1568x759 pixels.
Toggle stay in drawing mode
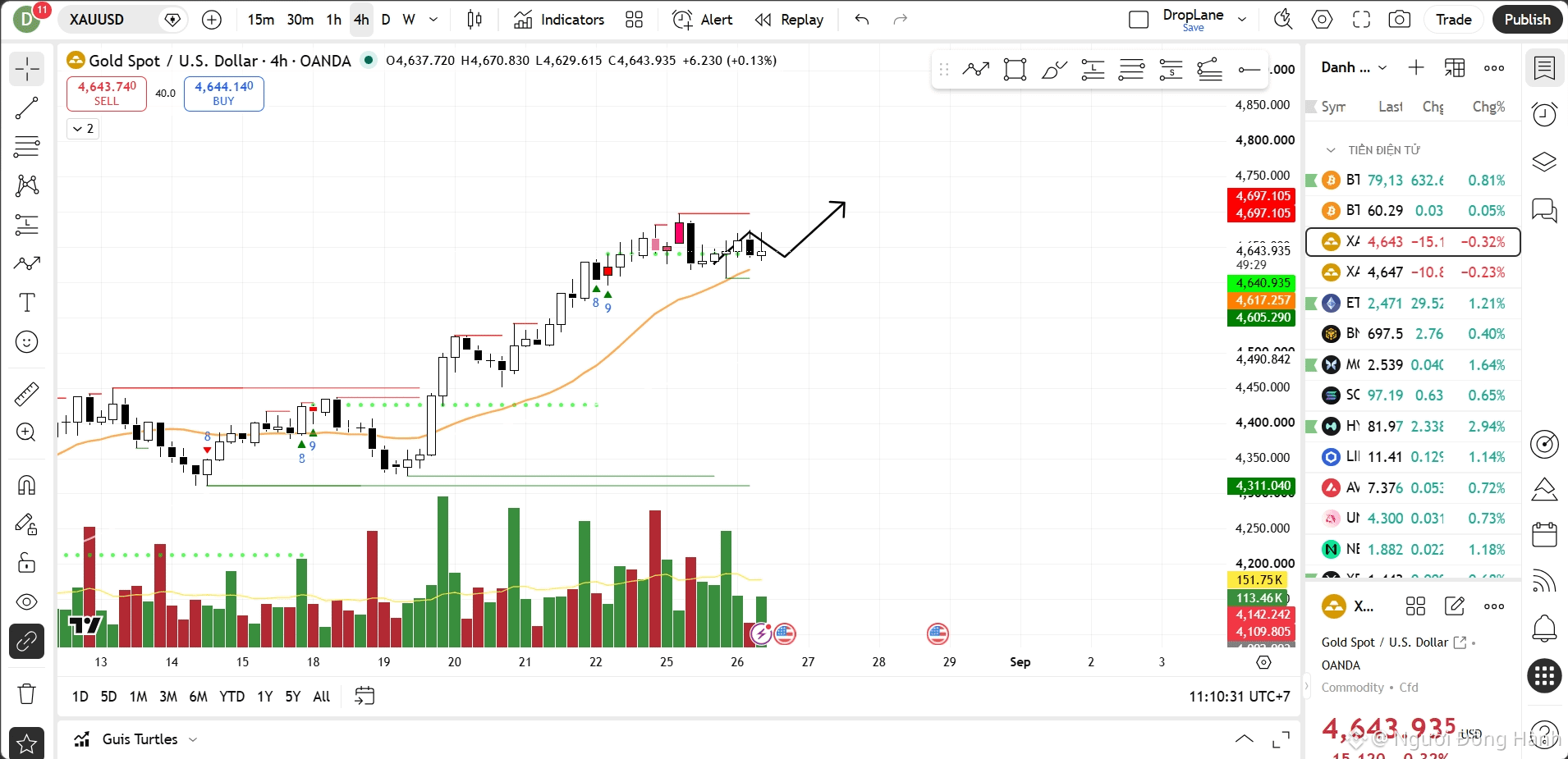pyautogui.click(x=27, y=524)
